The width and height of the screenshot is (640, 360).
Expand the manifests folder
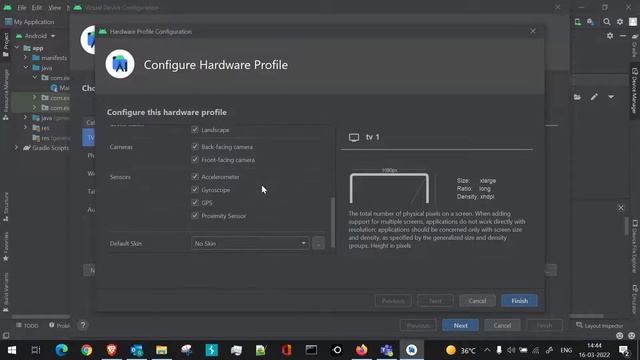pos(26,58)
